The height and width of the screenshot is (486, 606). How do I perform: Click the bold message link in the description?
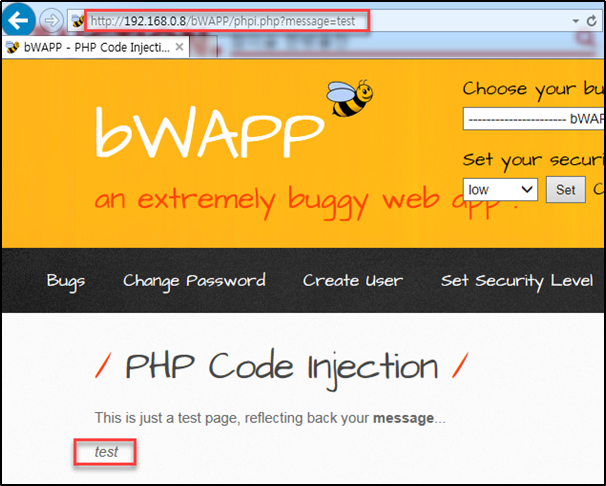point(403,418)
